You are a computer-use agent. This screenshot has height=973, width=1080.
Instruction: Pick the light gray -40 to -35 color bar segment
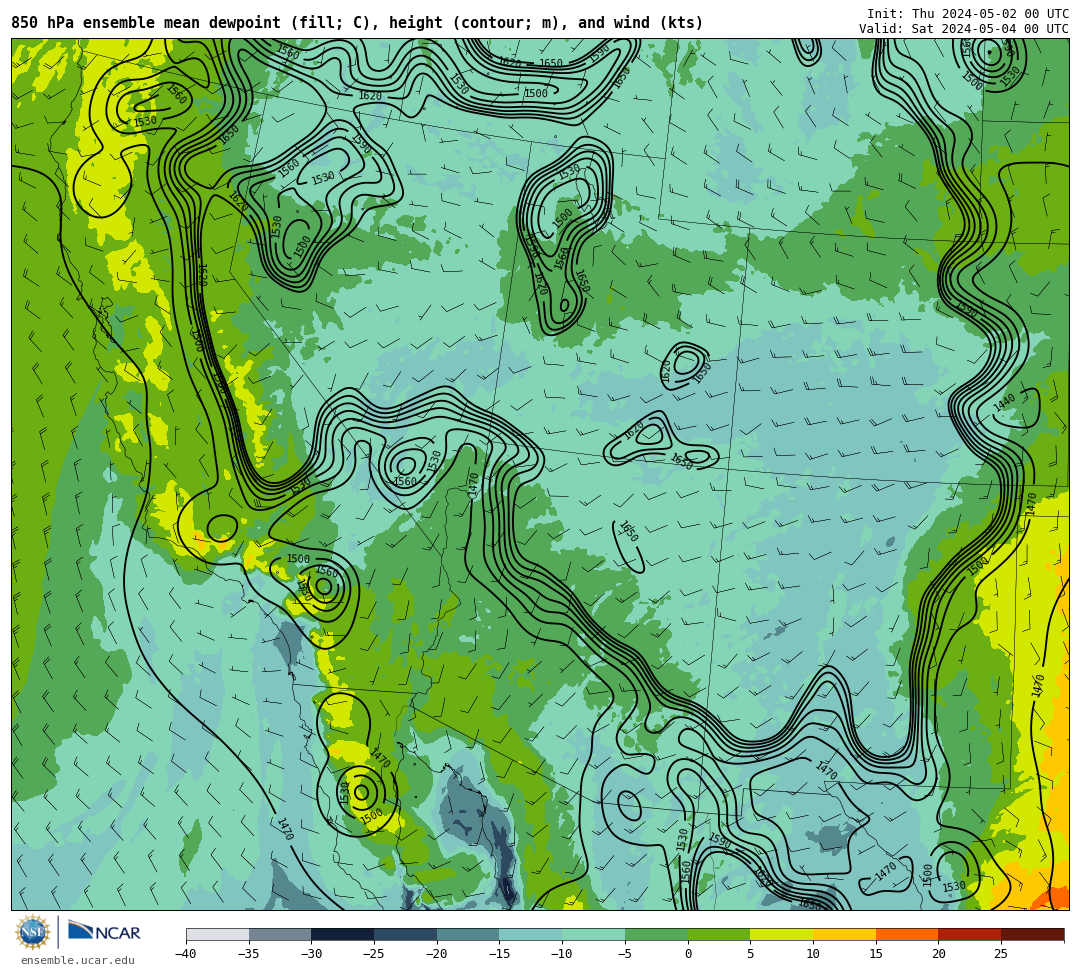[218, 934]
